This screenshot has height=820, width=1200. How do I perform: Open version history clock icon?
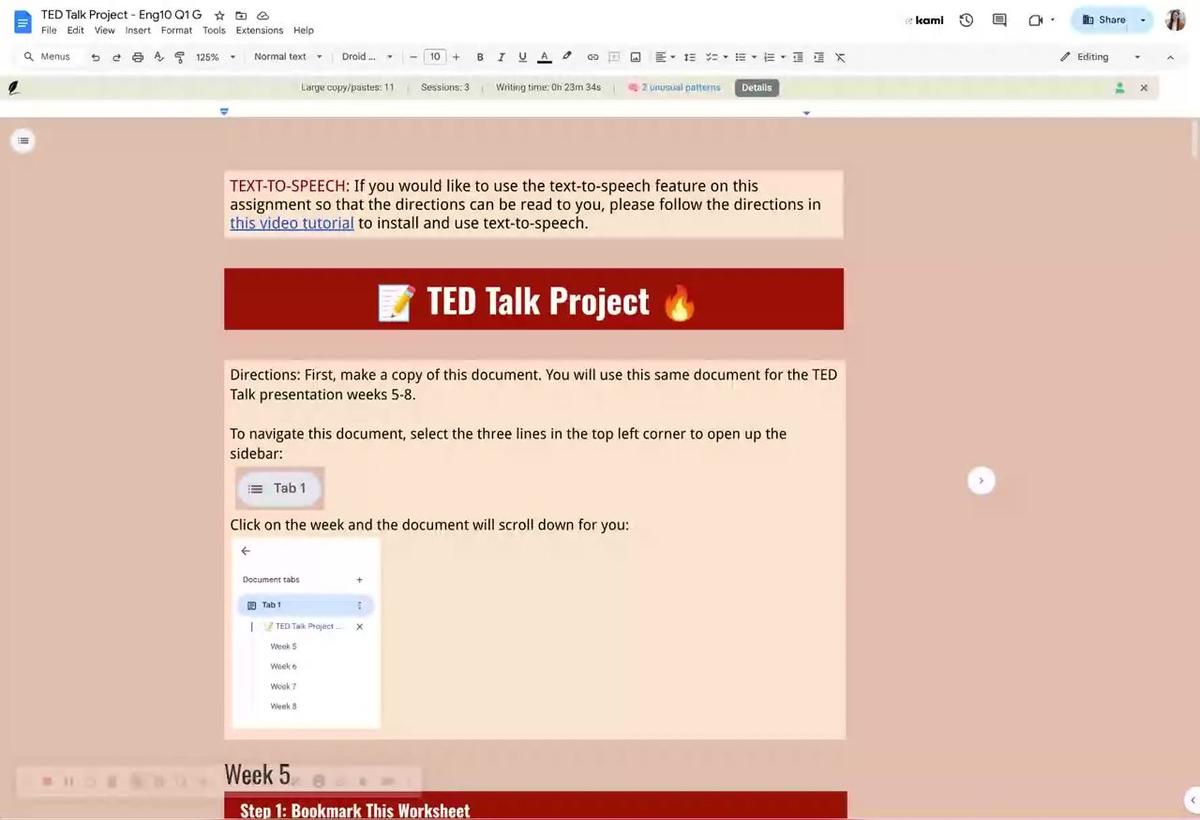coord(966,20)
